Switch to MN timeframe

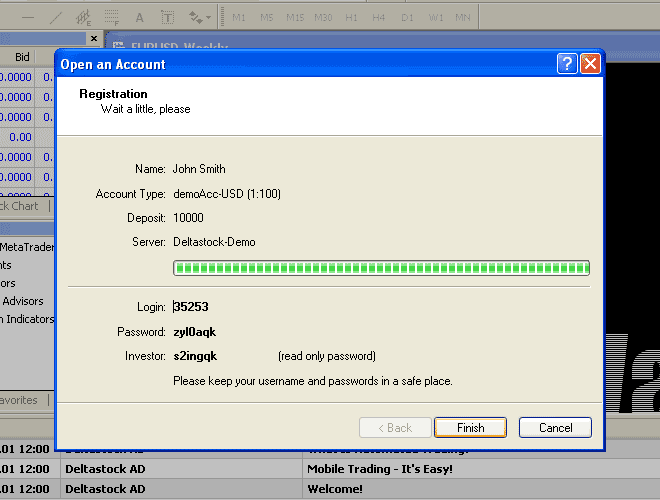[463, 18]
